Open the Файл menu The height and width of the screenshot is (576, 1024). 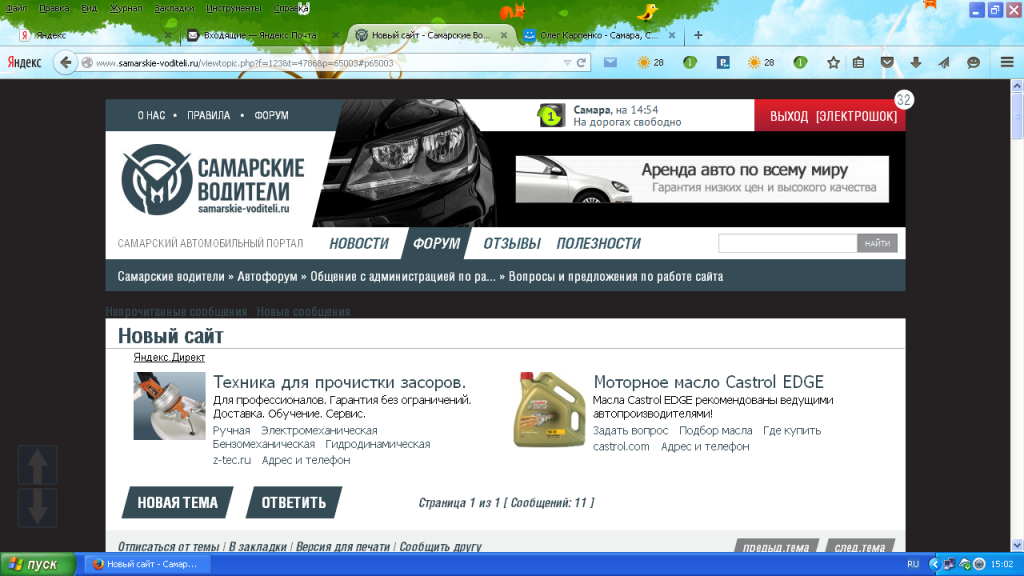coord(16,8)
